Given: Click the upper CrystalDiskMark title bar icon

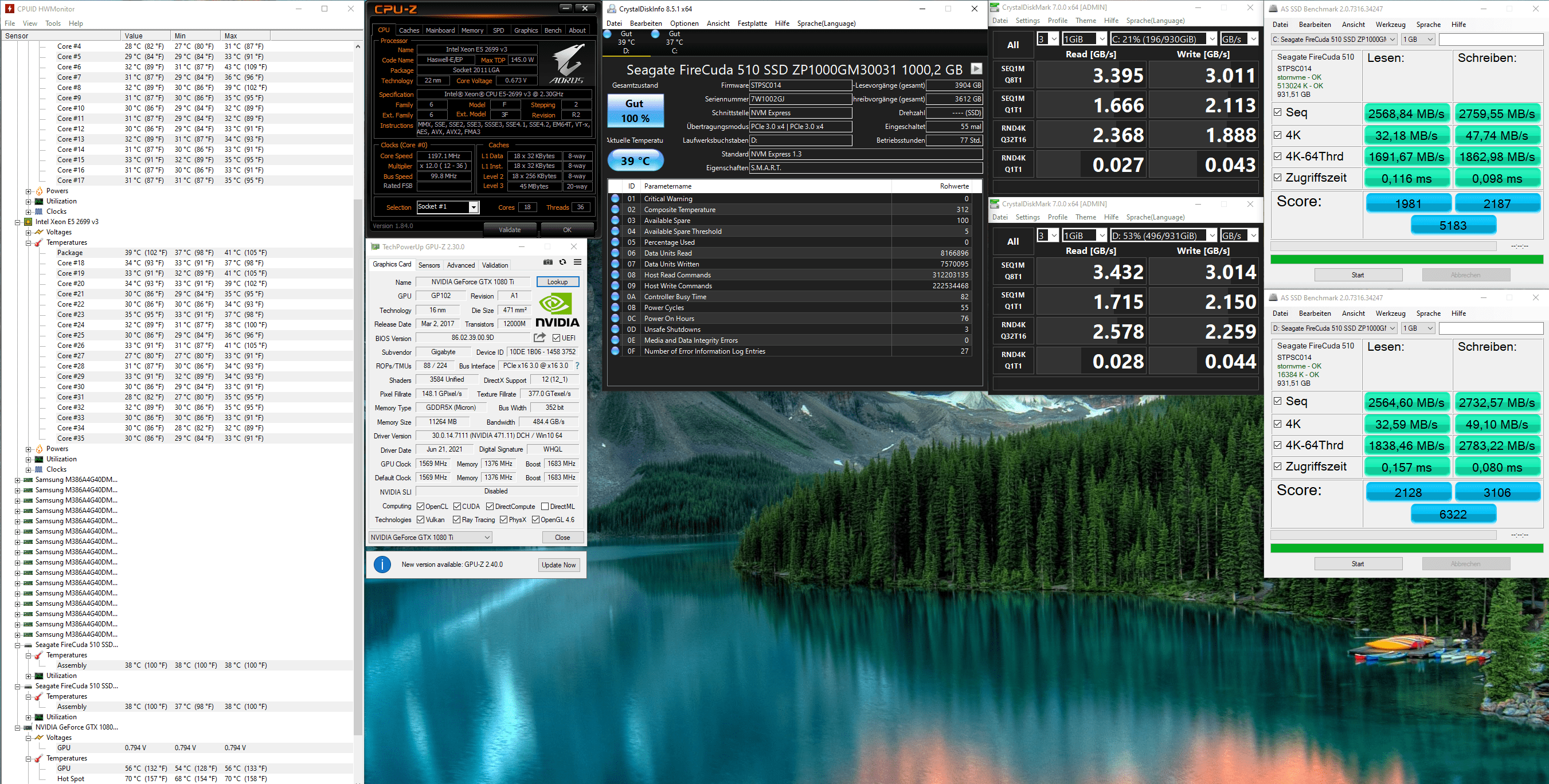Looking at the screenshot, I should pos(995,7).
